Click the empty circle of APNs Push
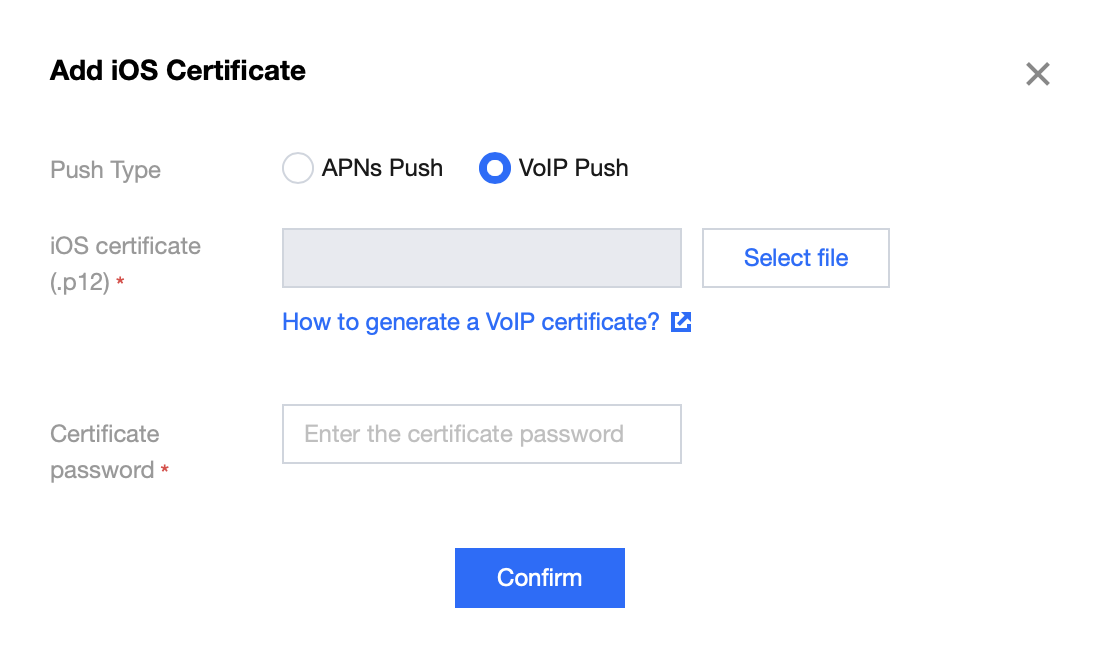 coord(297,168)
